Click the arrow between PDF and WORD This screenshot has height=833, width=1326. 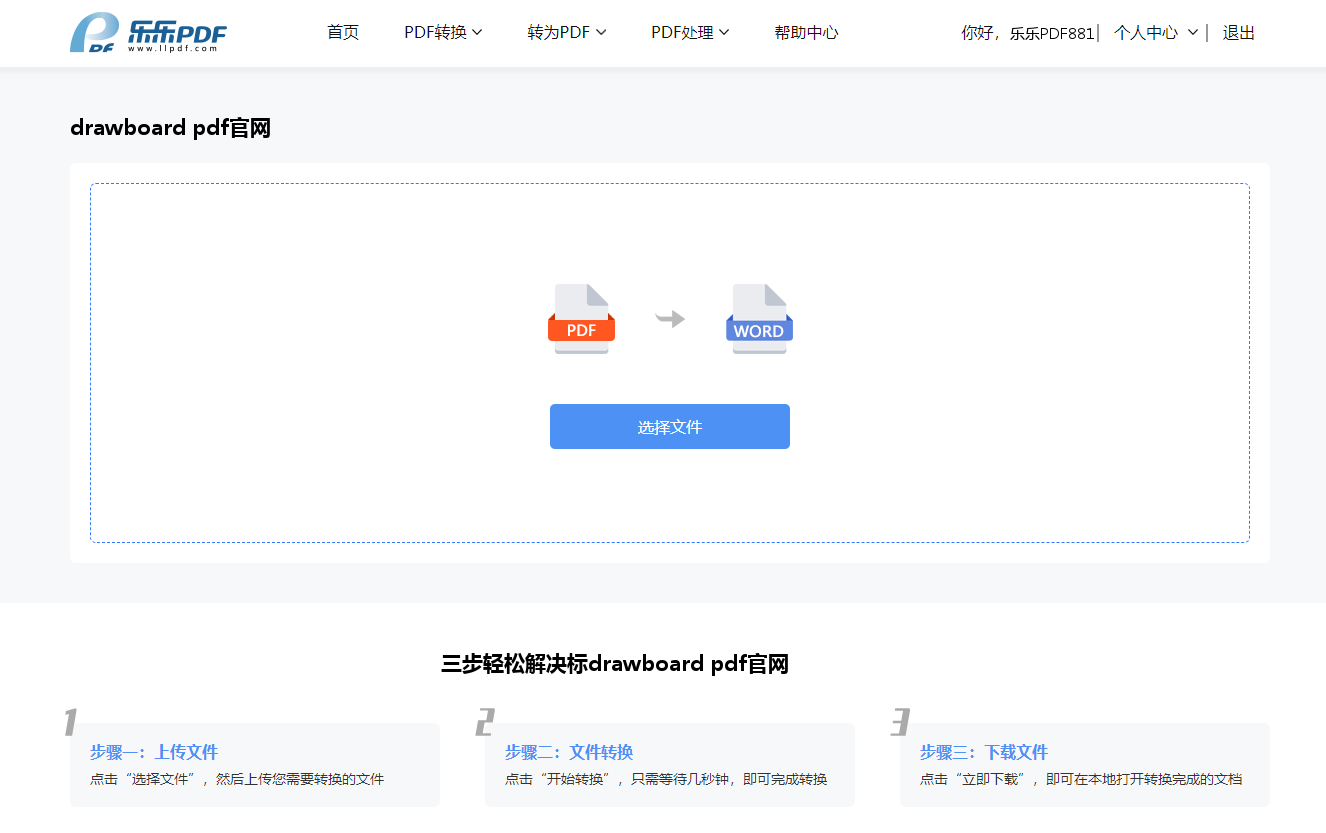[x=670, y=319]
